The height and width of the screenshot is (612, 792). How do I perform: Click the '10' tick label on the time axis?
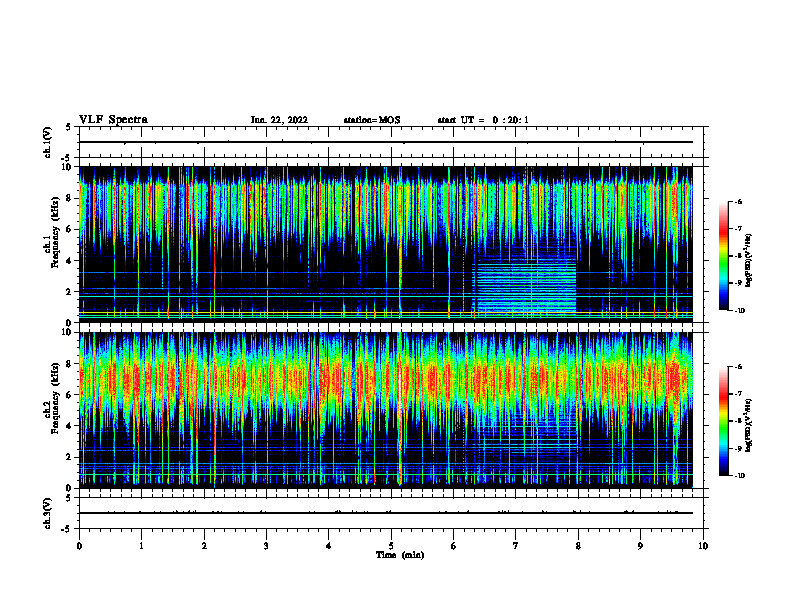703,546
